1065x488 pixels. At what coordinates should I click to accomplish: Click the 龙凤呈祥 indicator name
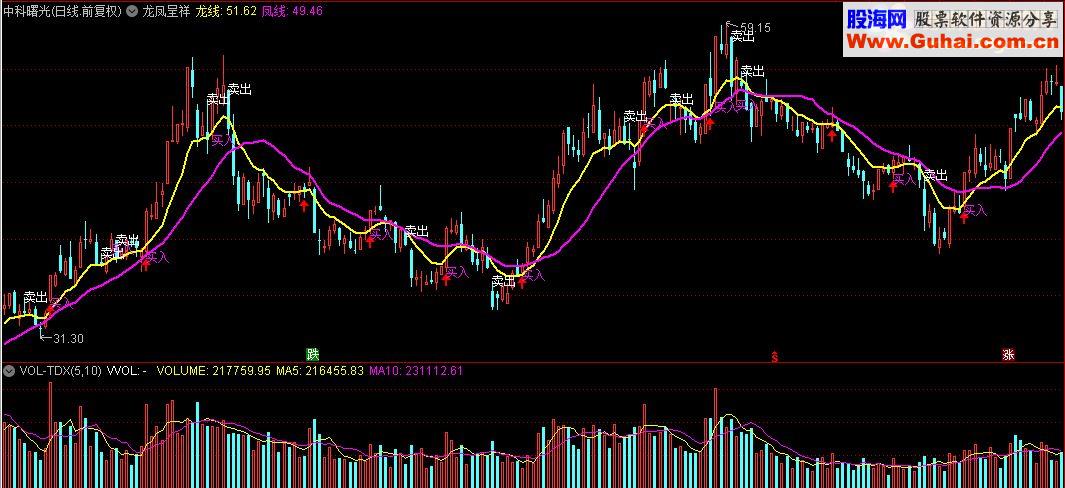tap(165, 11)
